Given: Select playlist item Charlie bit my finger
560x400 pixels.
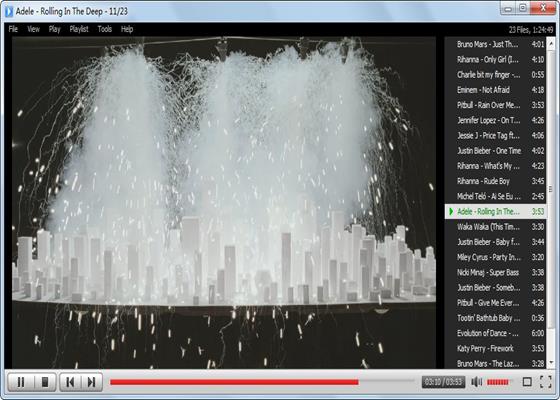Looking at the screenshot, I should [x=495, y=75].
